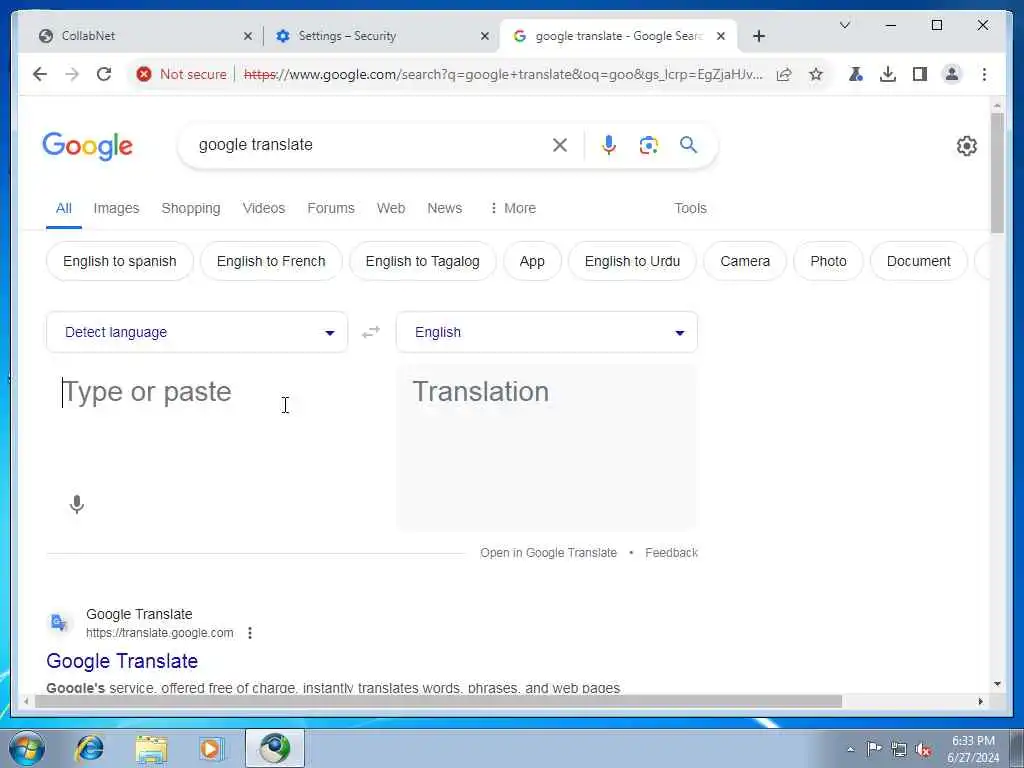Open search Tools
This screenshot has width=1024, height=768.
tap(690, 208)
